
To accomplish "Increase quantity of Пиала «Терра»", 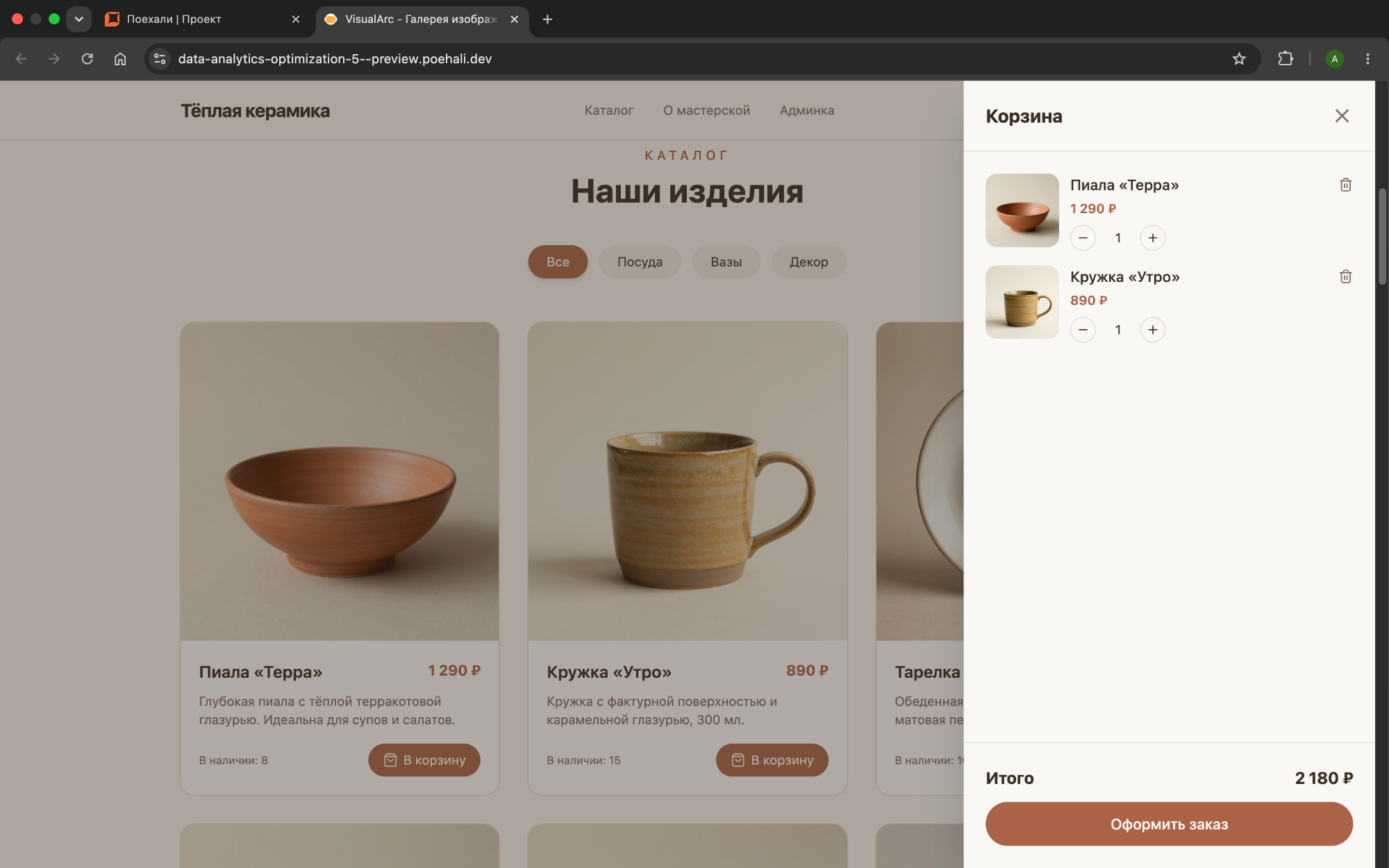I will [1153, 238].
